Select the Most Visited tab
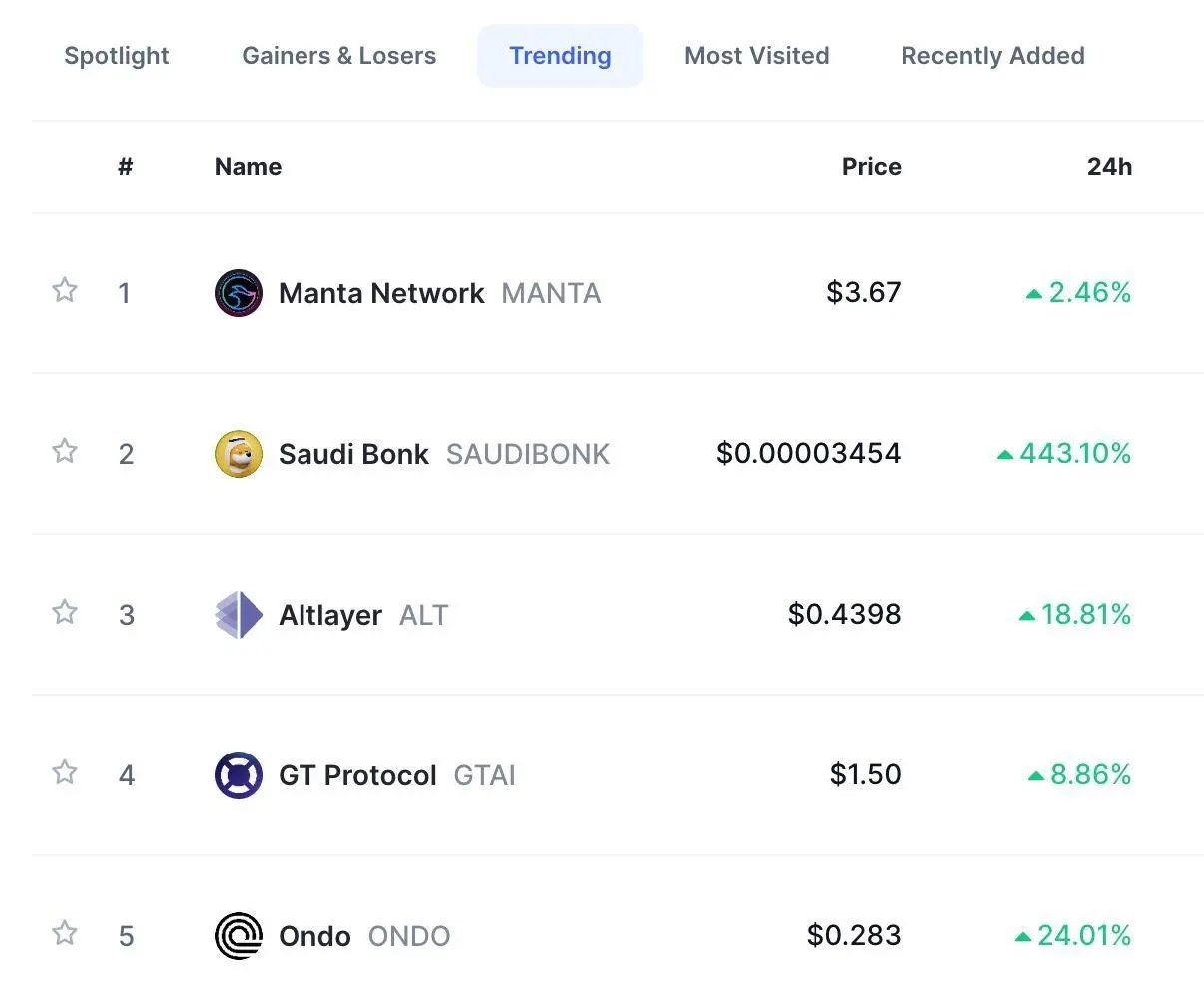Image resolution: width=1204 pixels, height=1006 pixels. point(757,56)
